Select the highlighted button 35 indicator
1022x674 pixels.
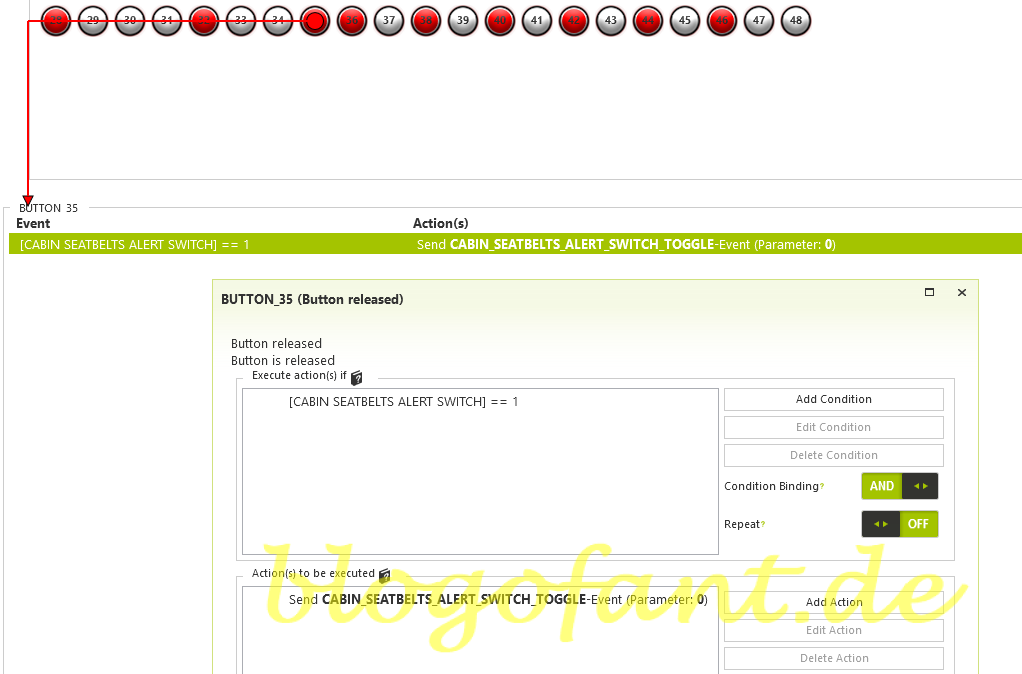click(x=315, y=20)
